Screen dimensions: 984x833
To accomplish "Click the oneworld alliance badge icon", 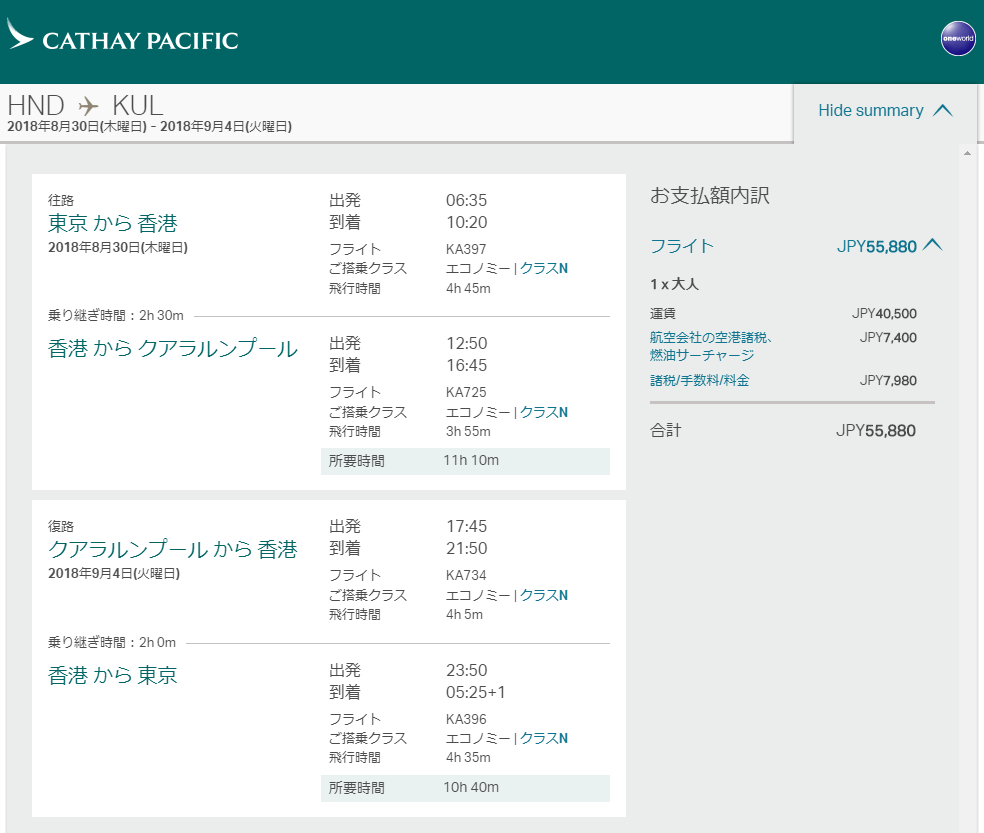I will click(958, 39).
